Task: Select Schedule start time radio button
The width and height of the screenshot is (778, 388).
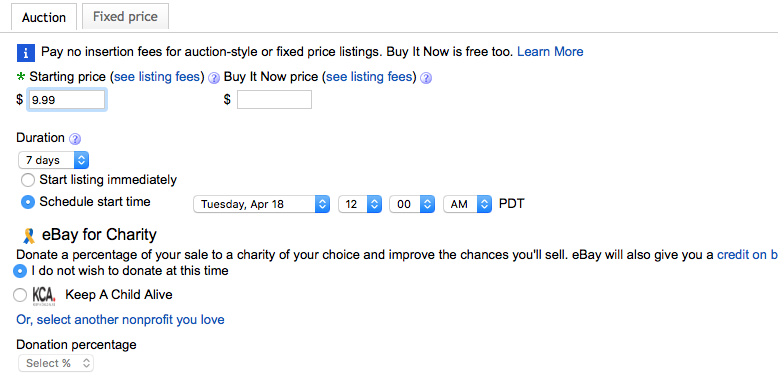Action: [x=28, y=202]
